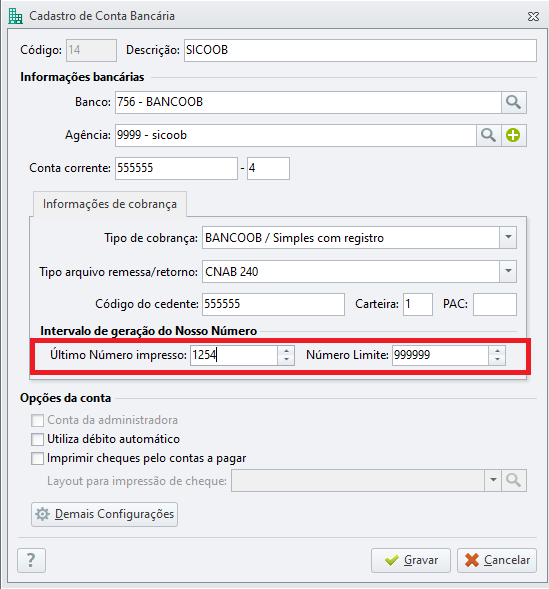Expand the Tipo de cobrança dropdown
The height and width of the screenshot is (589, 549).
[508, 237]
